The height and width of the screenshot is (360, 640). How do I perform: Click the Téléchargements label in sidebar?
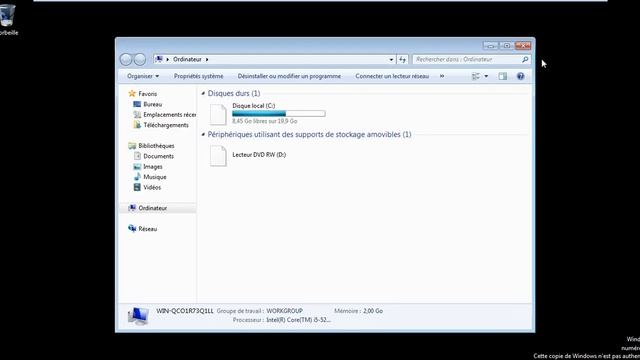point(166,125)
